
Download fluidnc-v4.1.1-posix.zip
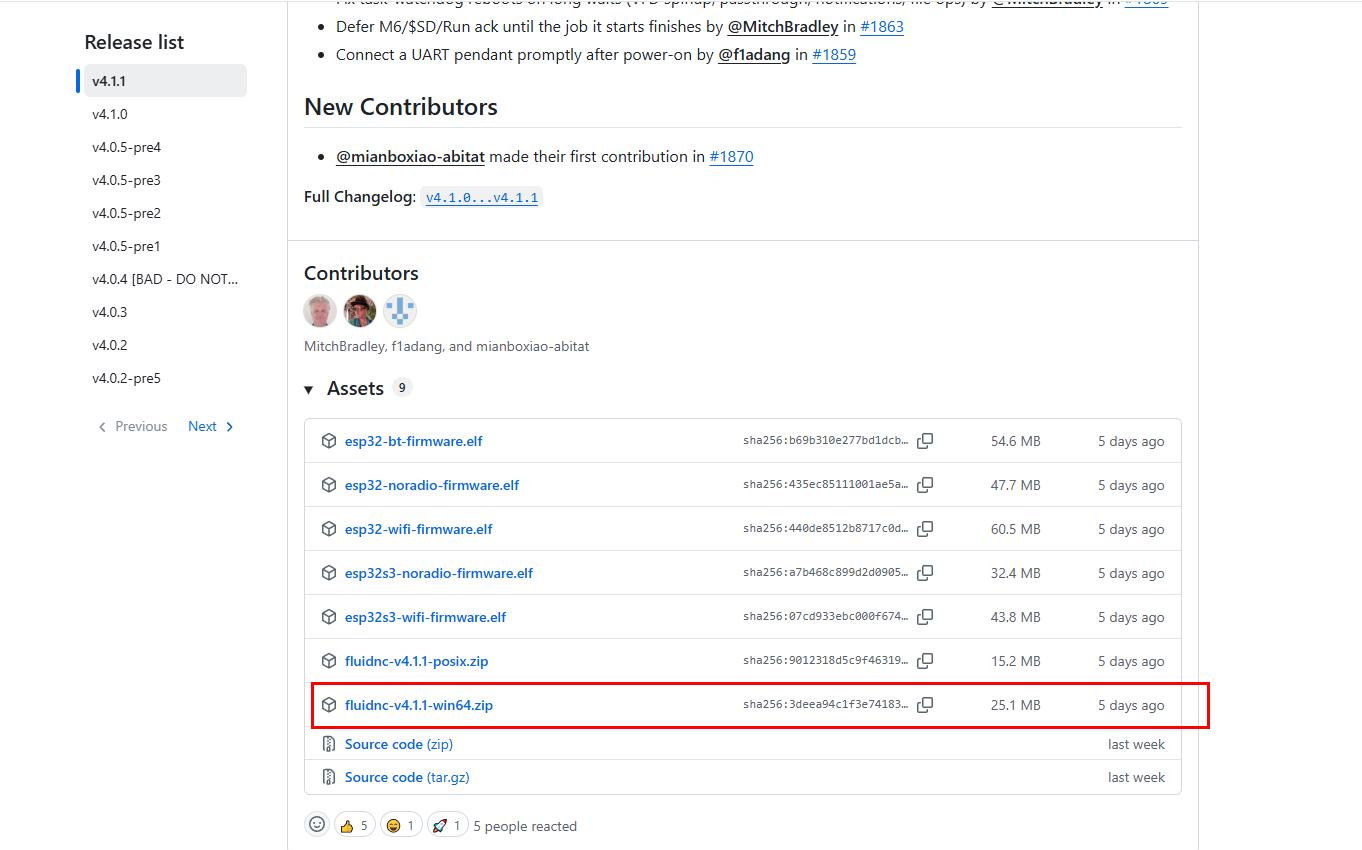(x=417, y=661)
